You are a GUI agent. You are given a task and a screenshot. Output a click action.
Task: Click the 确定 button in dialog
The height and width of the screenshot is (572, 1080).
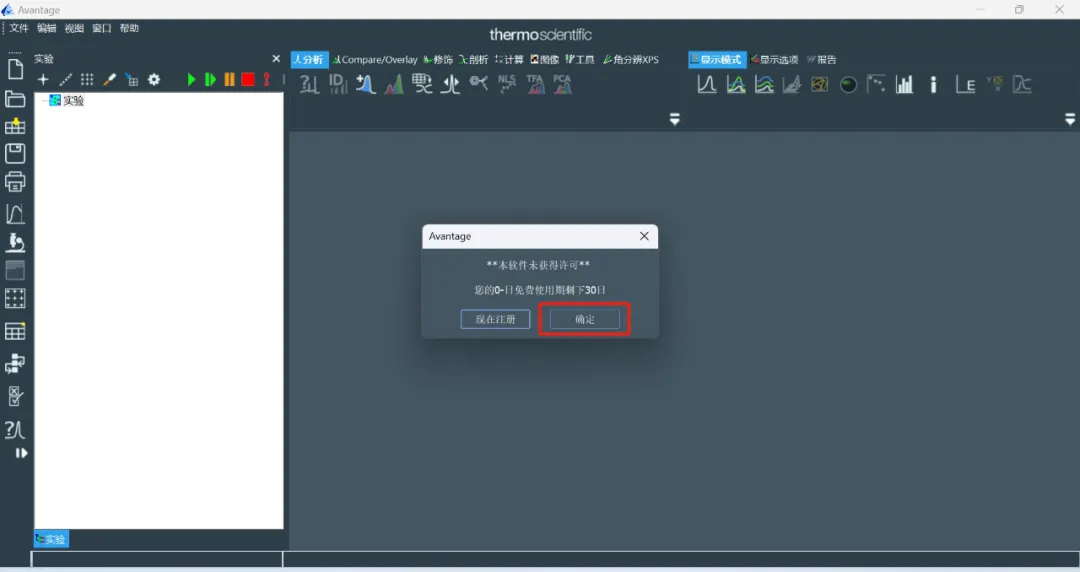[585, 319]
